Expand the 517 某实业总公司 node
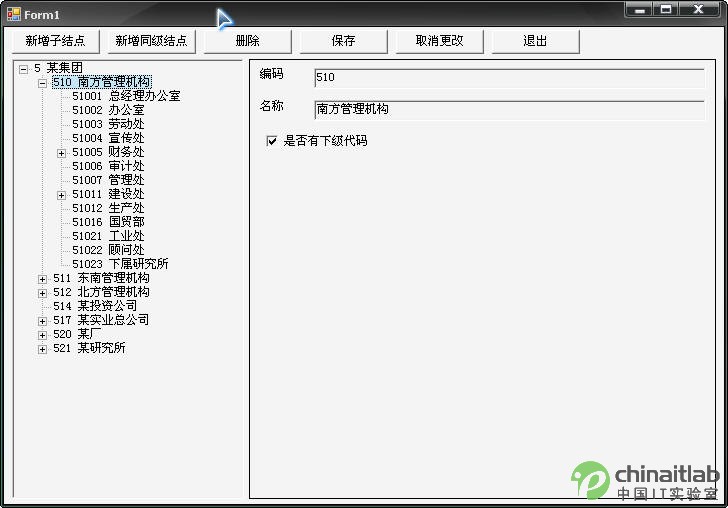Image resolution: width=728 pixels, height=508 pixels. tap(42, 321)
